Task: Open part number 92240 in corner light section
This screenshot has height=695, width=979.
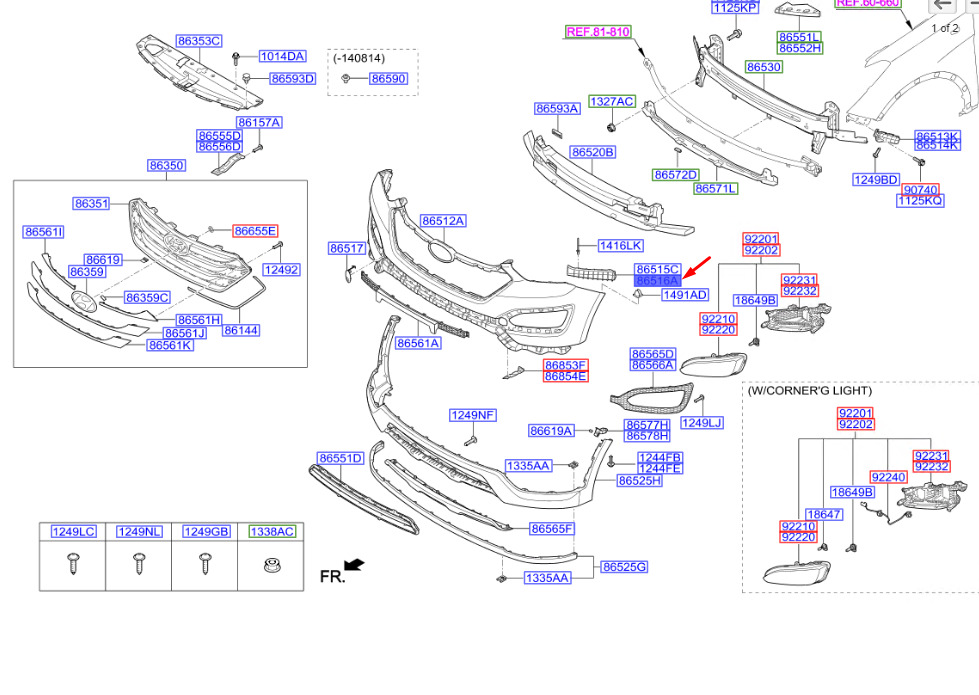Action: [888, 477]
